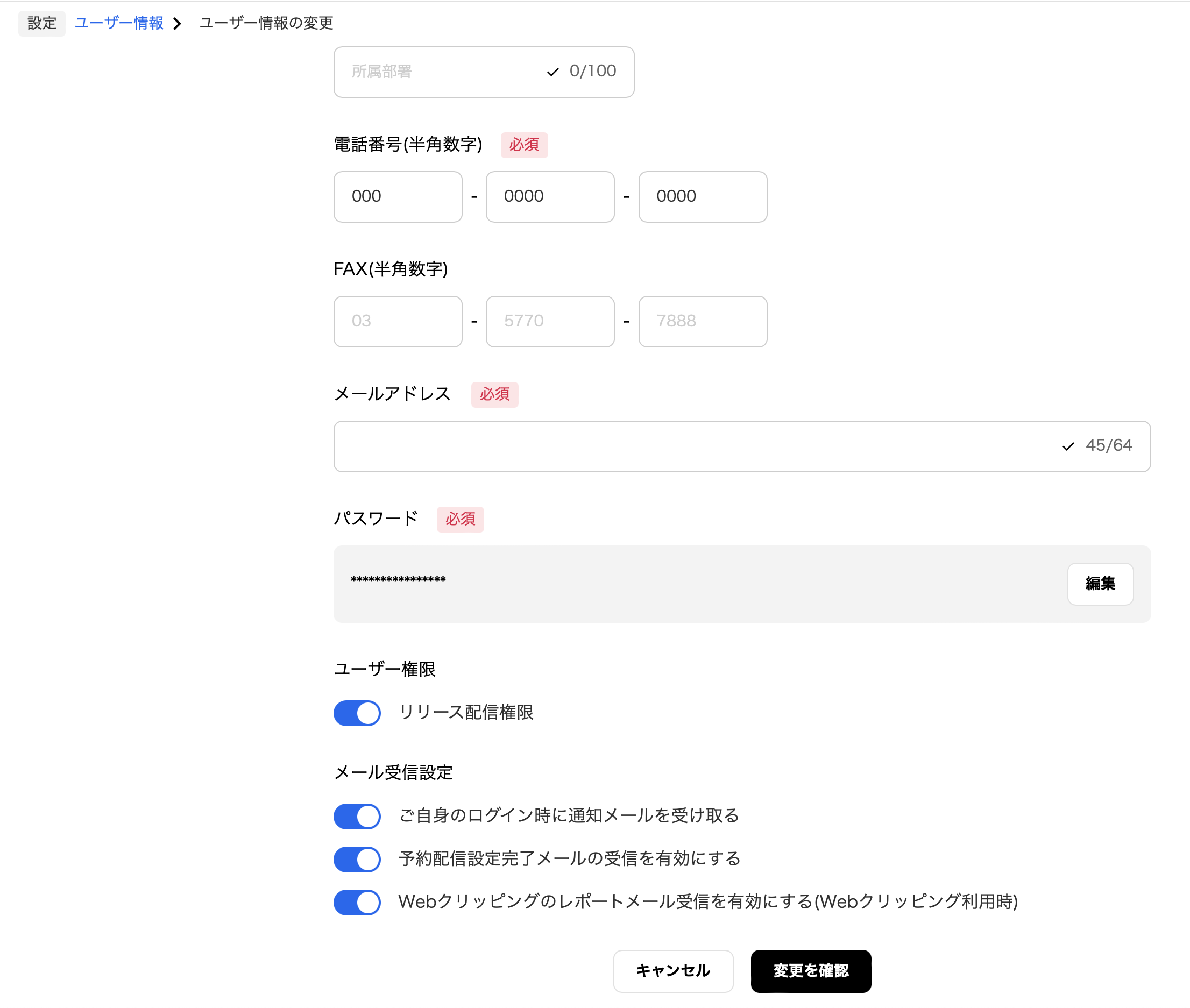Open the ユーザー情報 breadcrumb link

tap(118, 24)
